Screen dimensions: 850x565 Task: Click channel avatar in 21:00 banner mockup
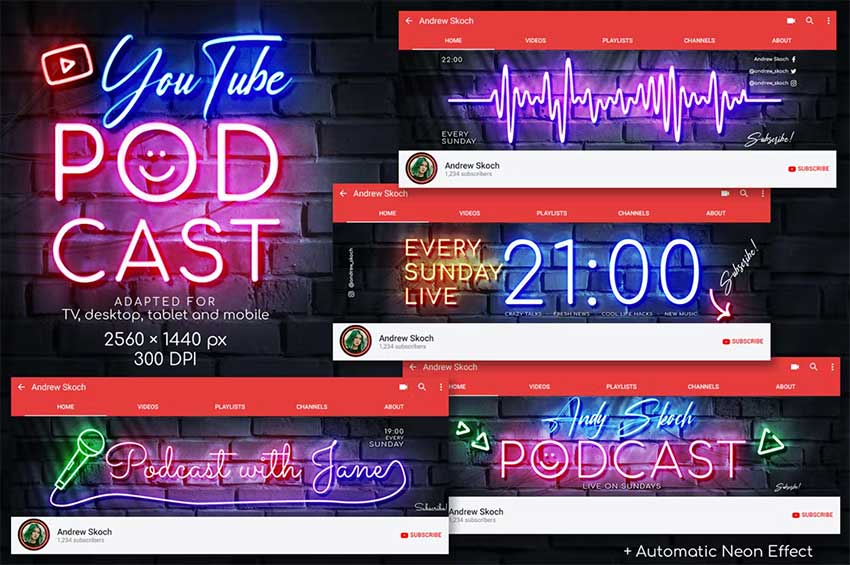coord(355,341)
